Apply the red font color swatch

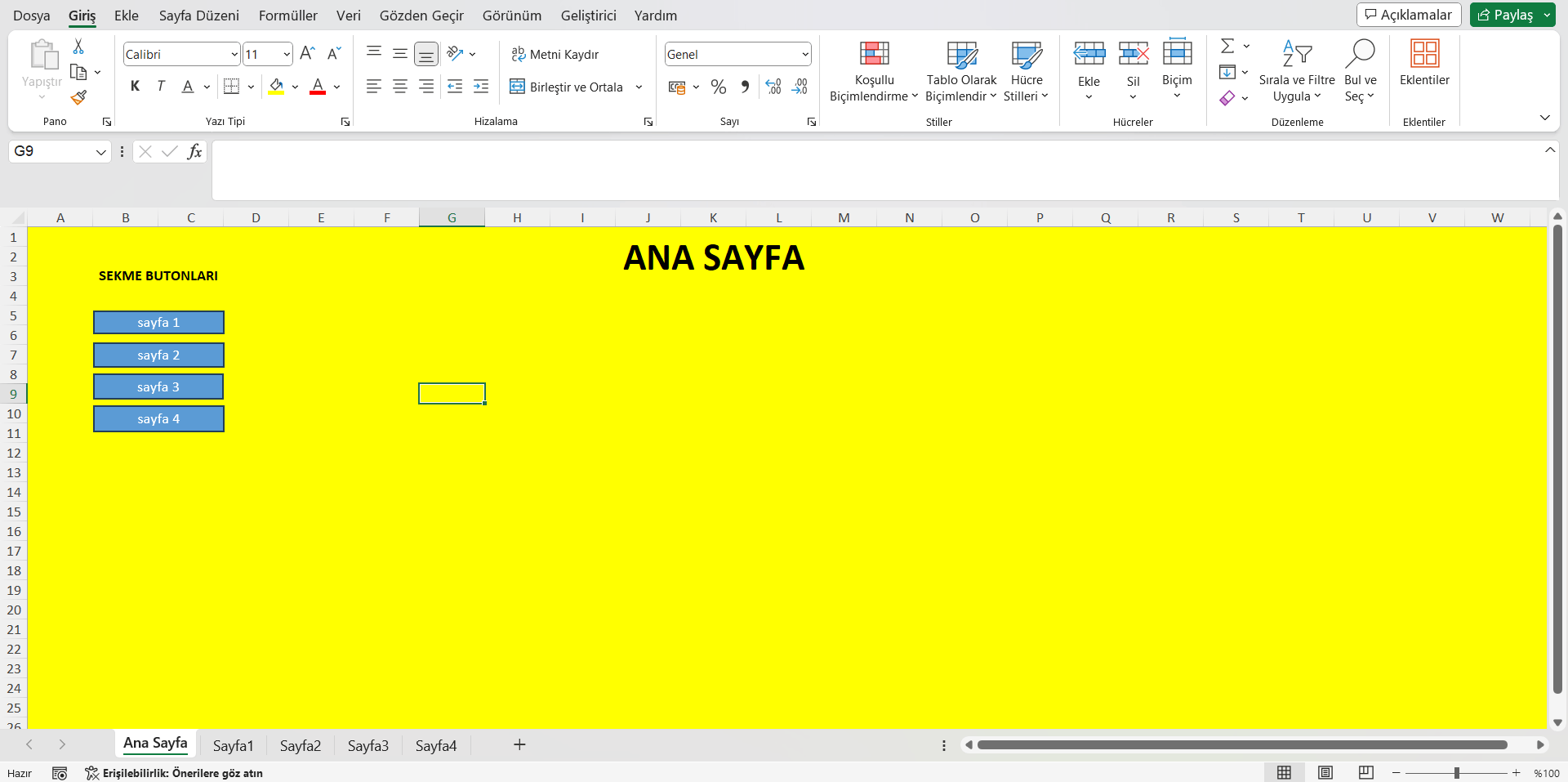(x=318, y=87)
